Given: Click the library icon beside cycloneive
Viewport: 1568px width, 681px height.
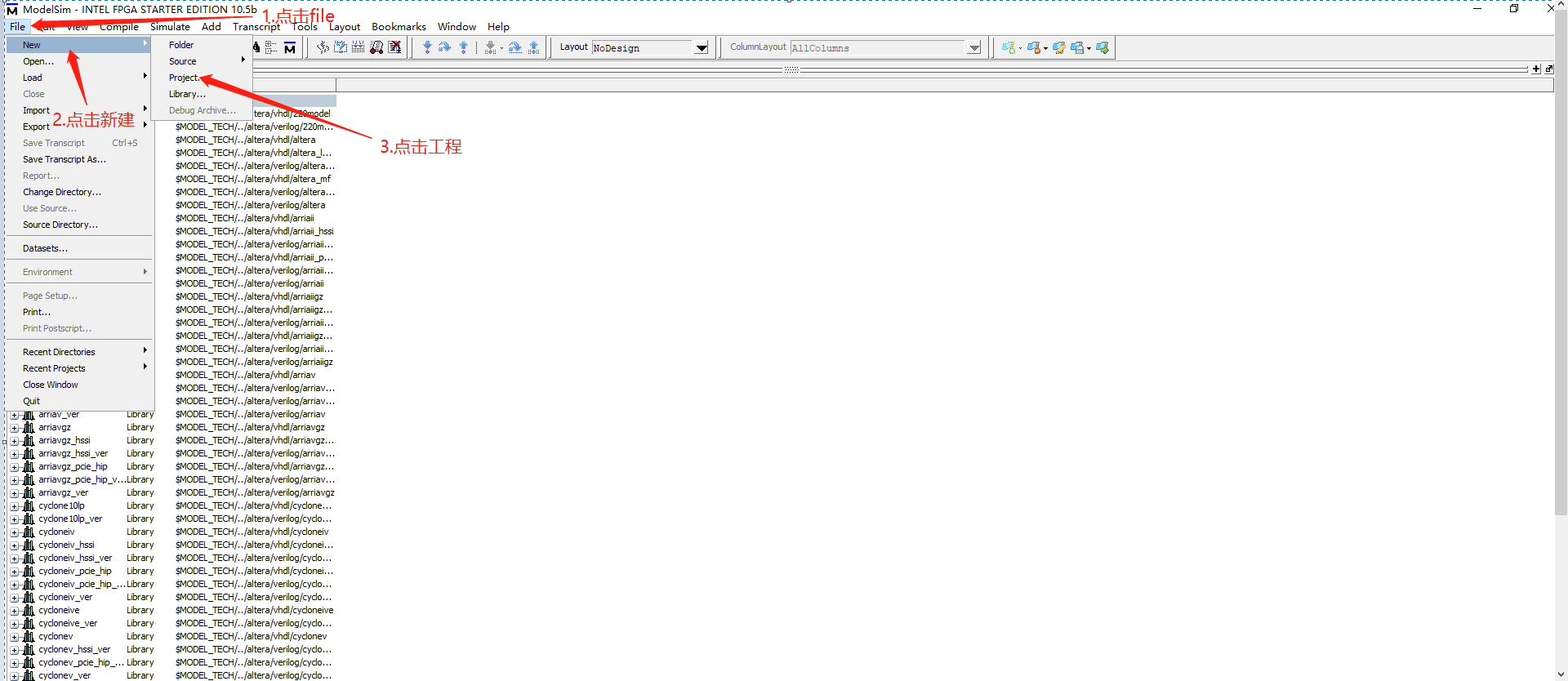Looking at the screenshot, I should point(29,610).
